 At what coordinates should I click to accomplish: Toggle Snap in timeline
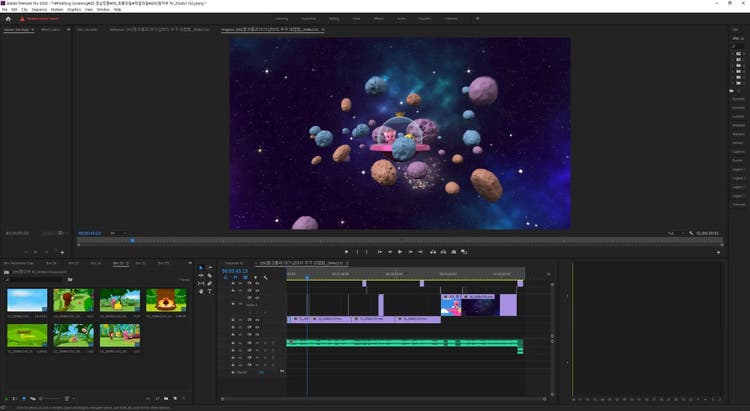(x=235, y=278)
